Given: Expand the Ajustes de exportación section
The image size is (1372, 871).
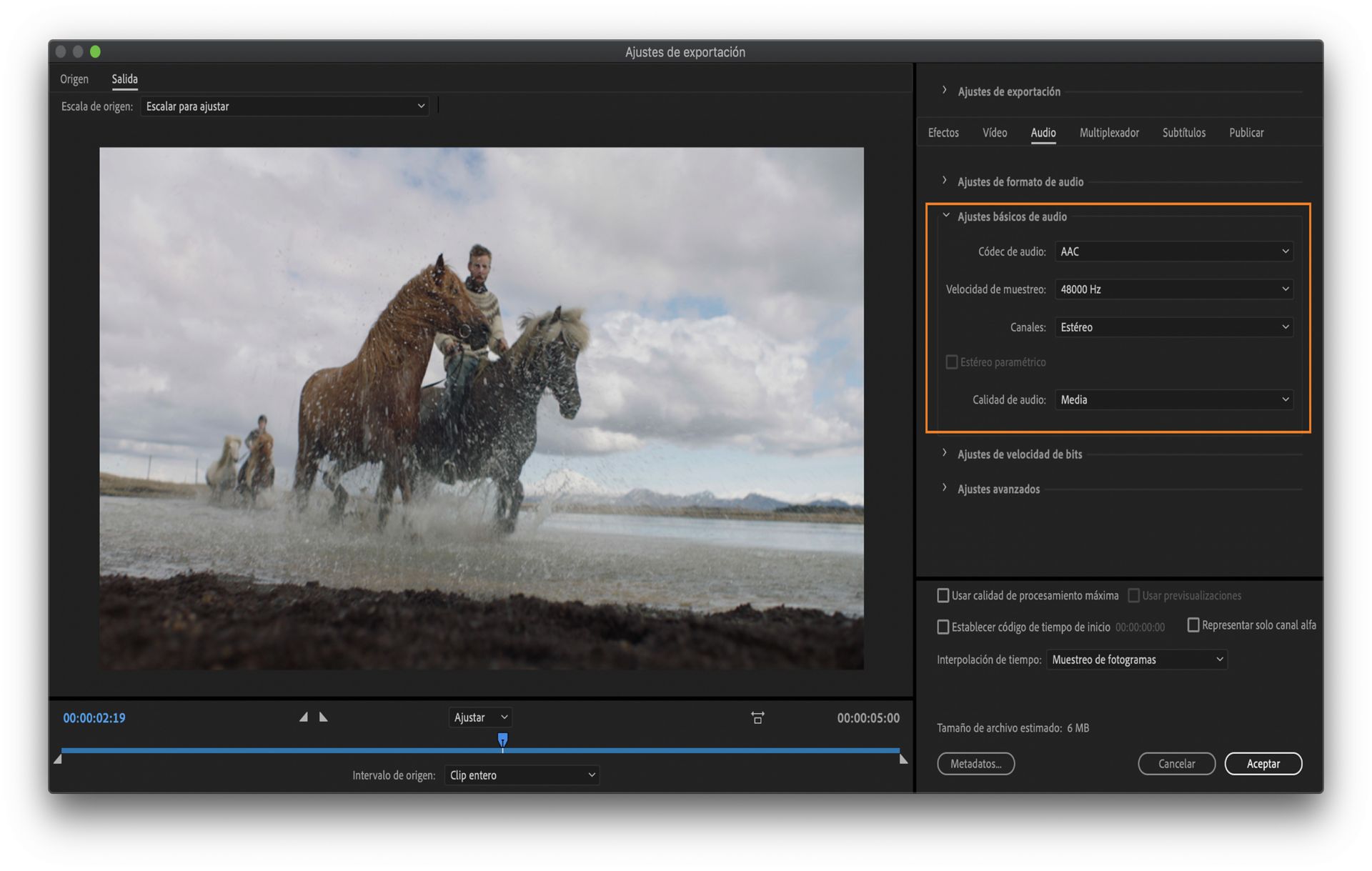Looking at the screenshot, I should coord(945,91).
